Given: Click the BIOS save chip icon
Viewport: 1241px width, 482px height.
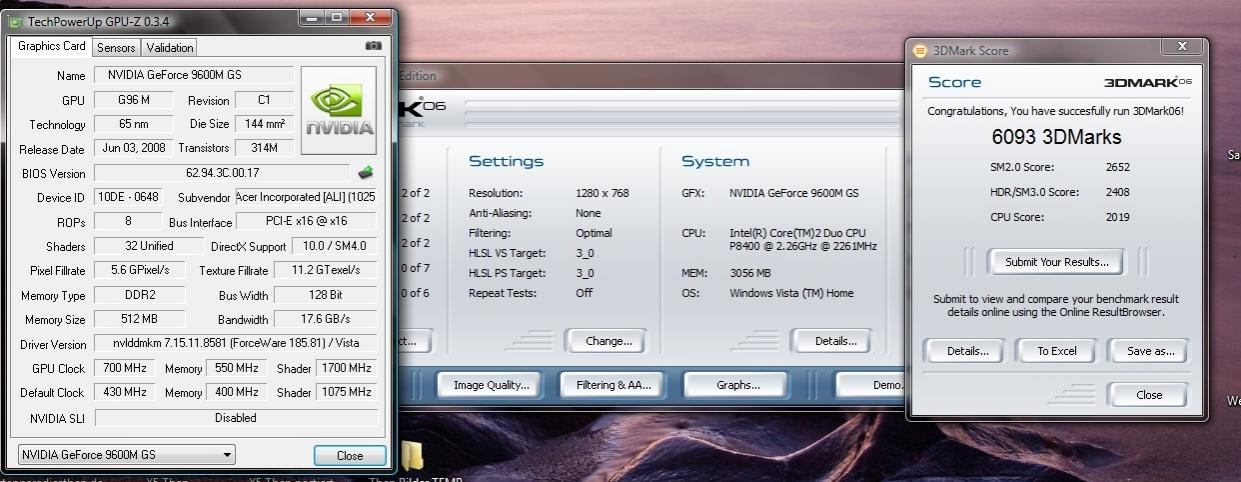Looking at the screenshot, I should click(x=365, y=172).
